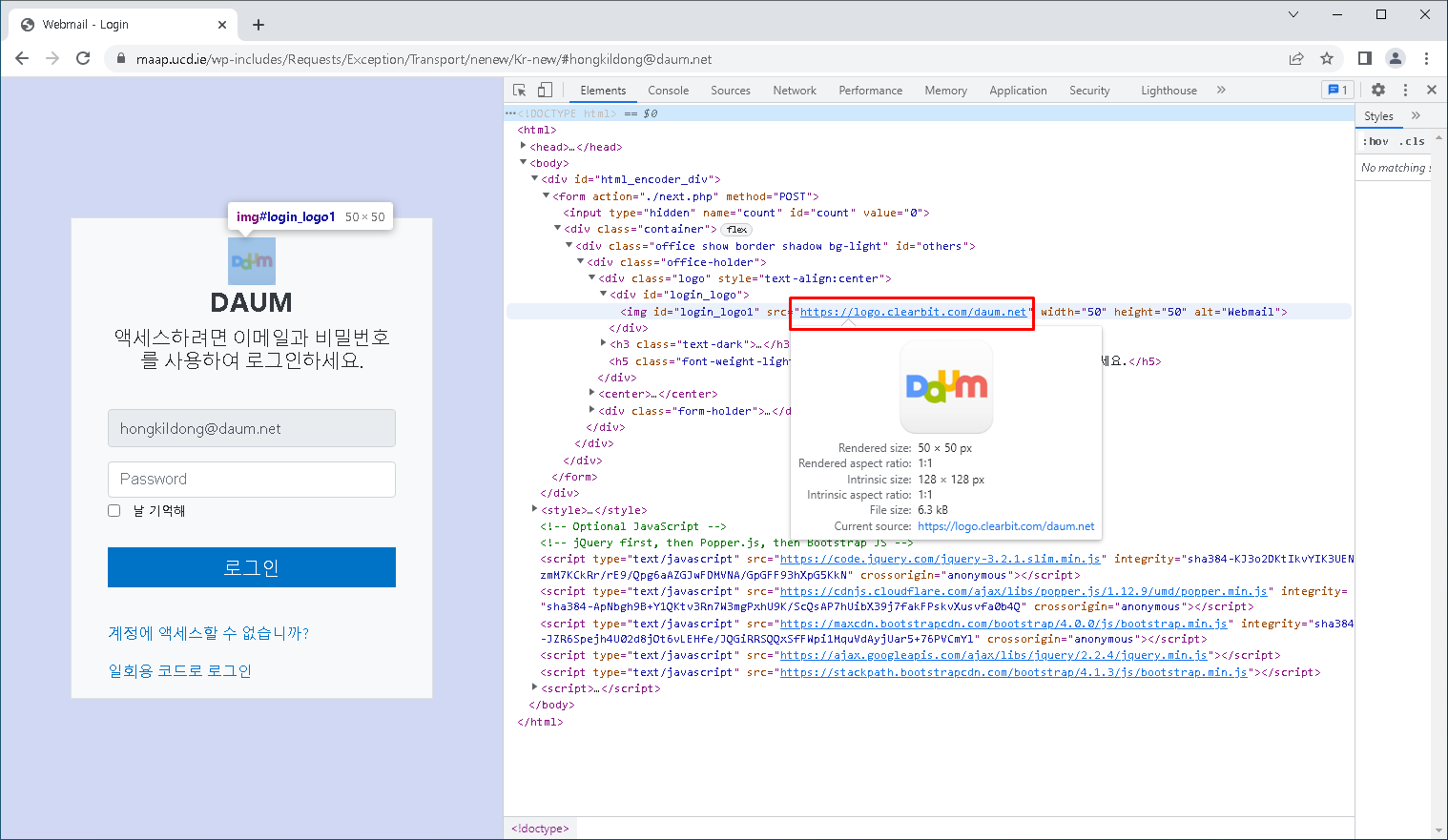The image size is (1448, 840).
Task: Click the share page icon
Action: tap(1296, 58)
